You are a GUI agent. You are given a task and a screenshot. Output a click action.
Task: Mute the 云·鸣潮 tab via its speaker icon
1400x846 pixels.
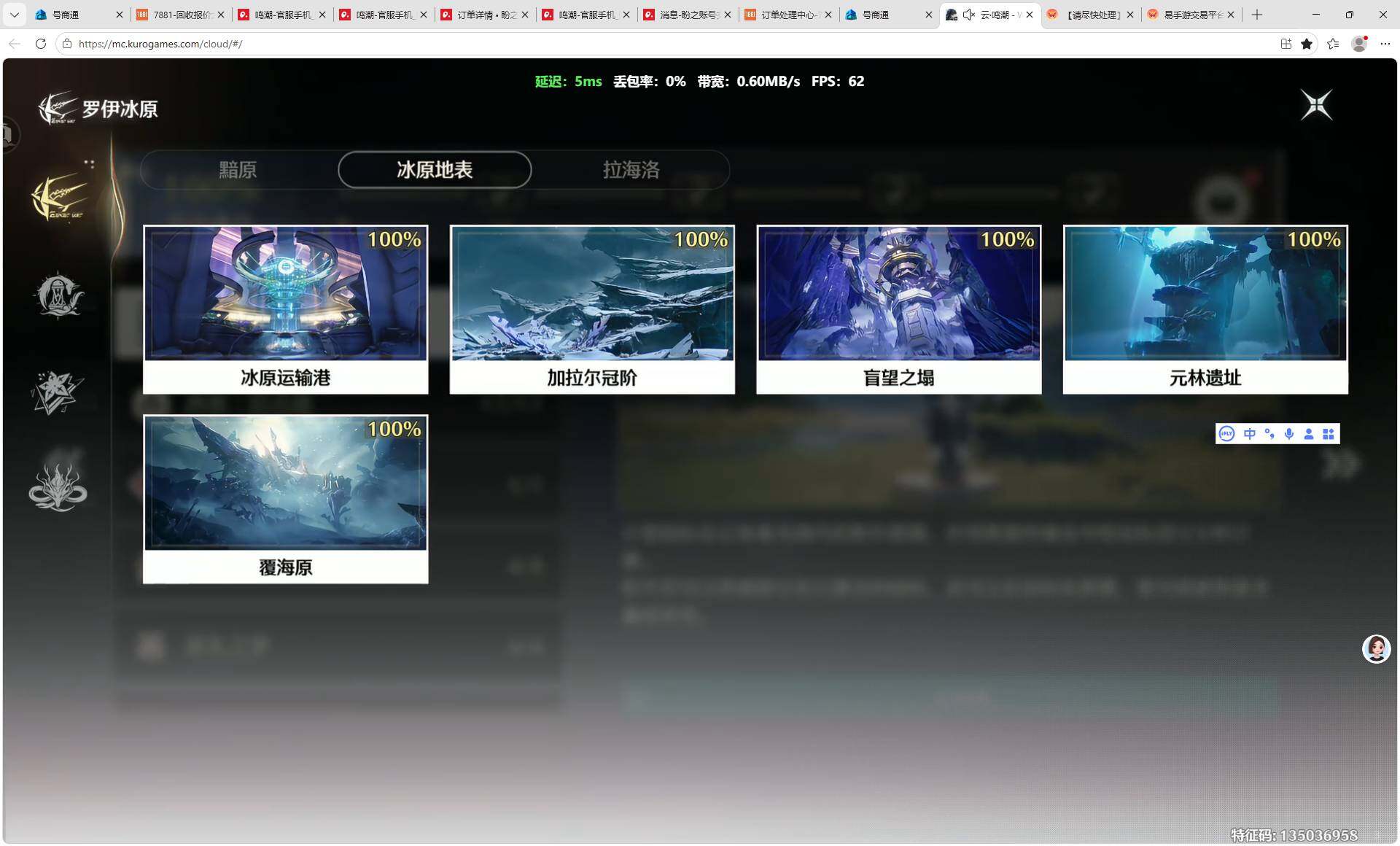[968, 15]
